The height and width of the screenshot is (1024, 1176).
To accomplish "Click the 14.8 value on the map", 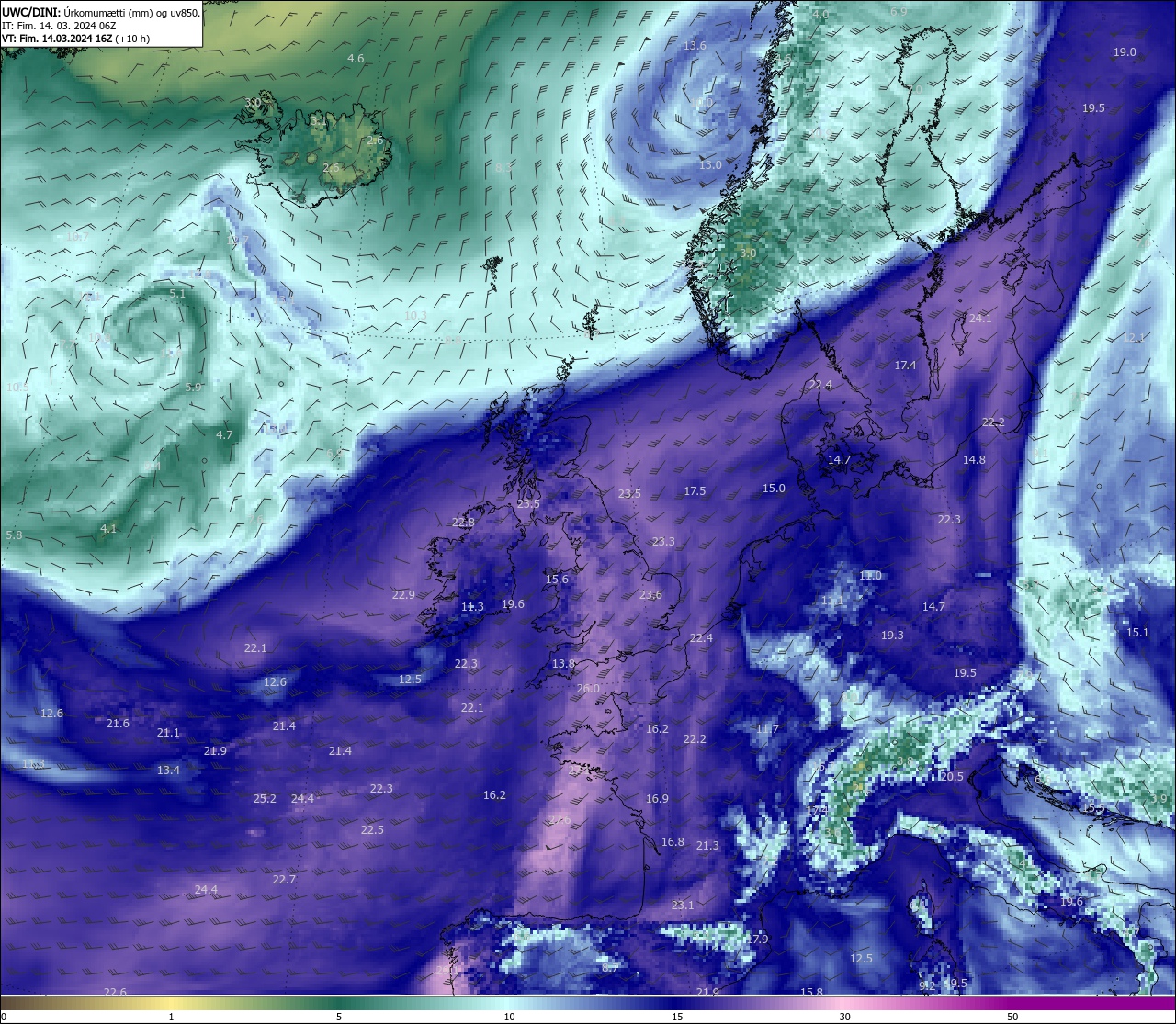I will tap(974, 459).
